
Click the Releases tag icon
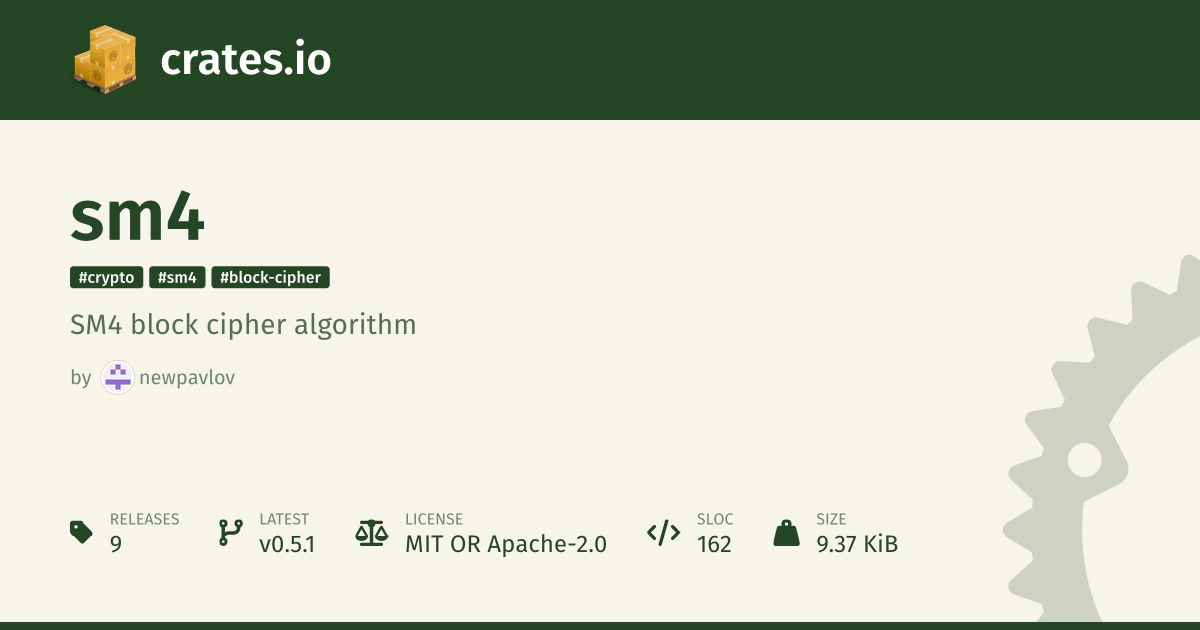point(82,532)
